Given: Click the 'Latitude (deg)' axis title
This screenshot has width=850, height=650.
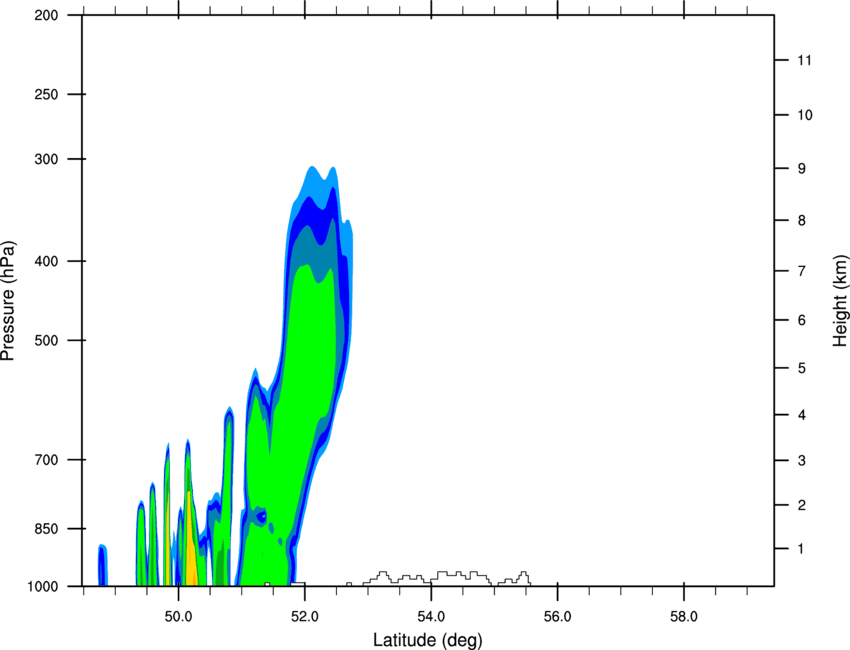Looking at the screenshot, I should 428,640.
